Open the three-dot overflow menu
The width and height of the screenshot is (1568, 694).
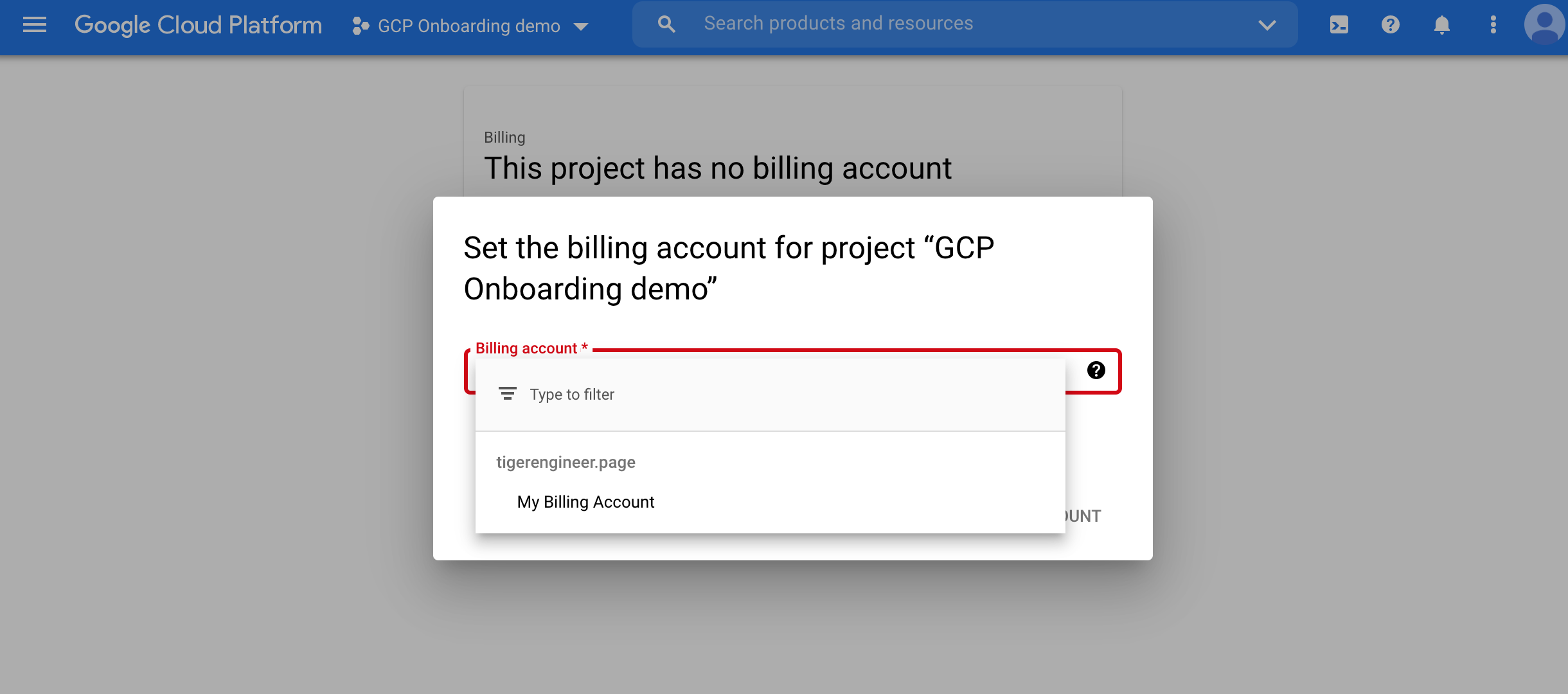1492,25
